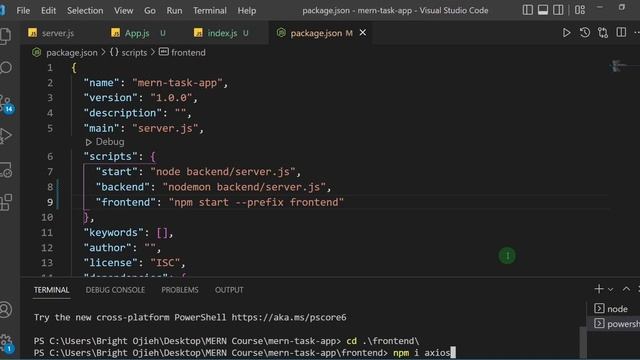Click the open changes compare icon
640x360 pixels.
click(603, 33)
